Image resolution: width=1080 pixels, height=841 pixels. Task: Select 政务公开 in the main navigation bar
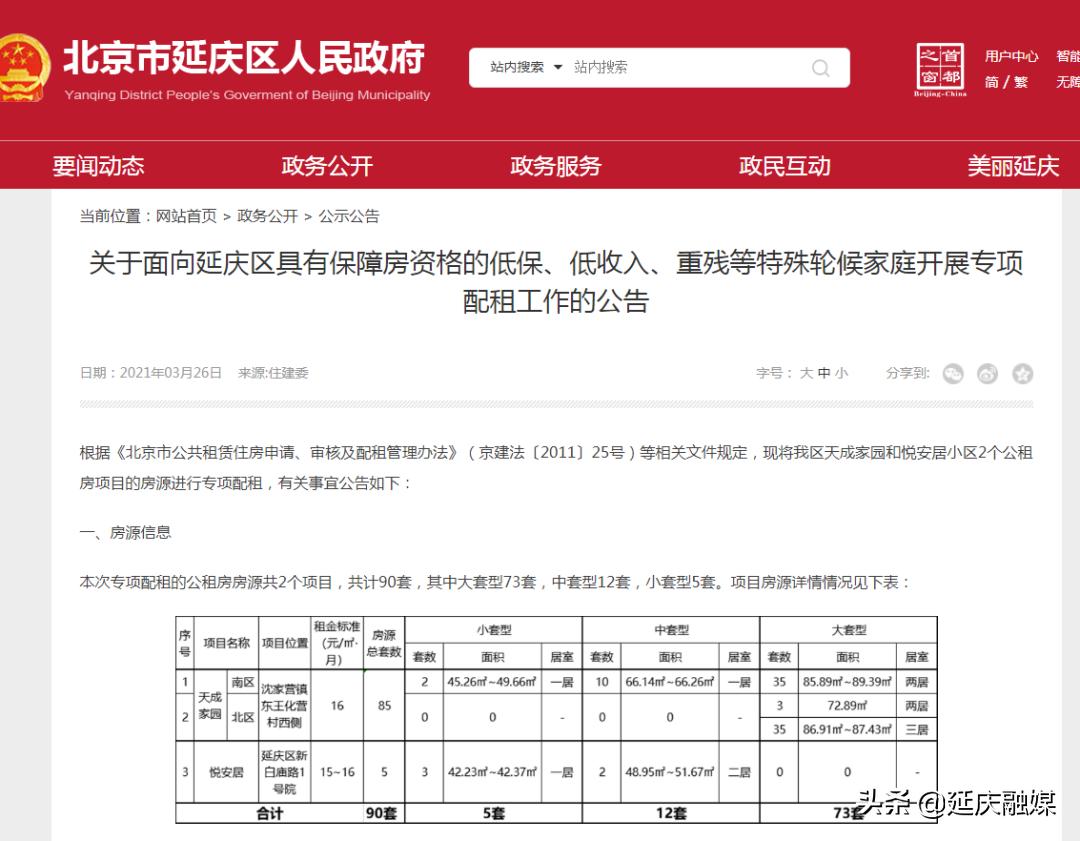[x=327, y=165]
